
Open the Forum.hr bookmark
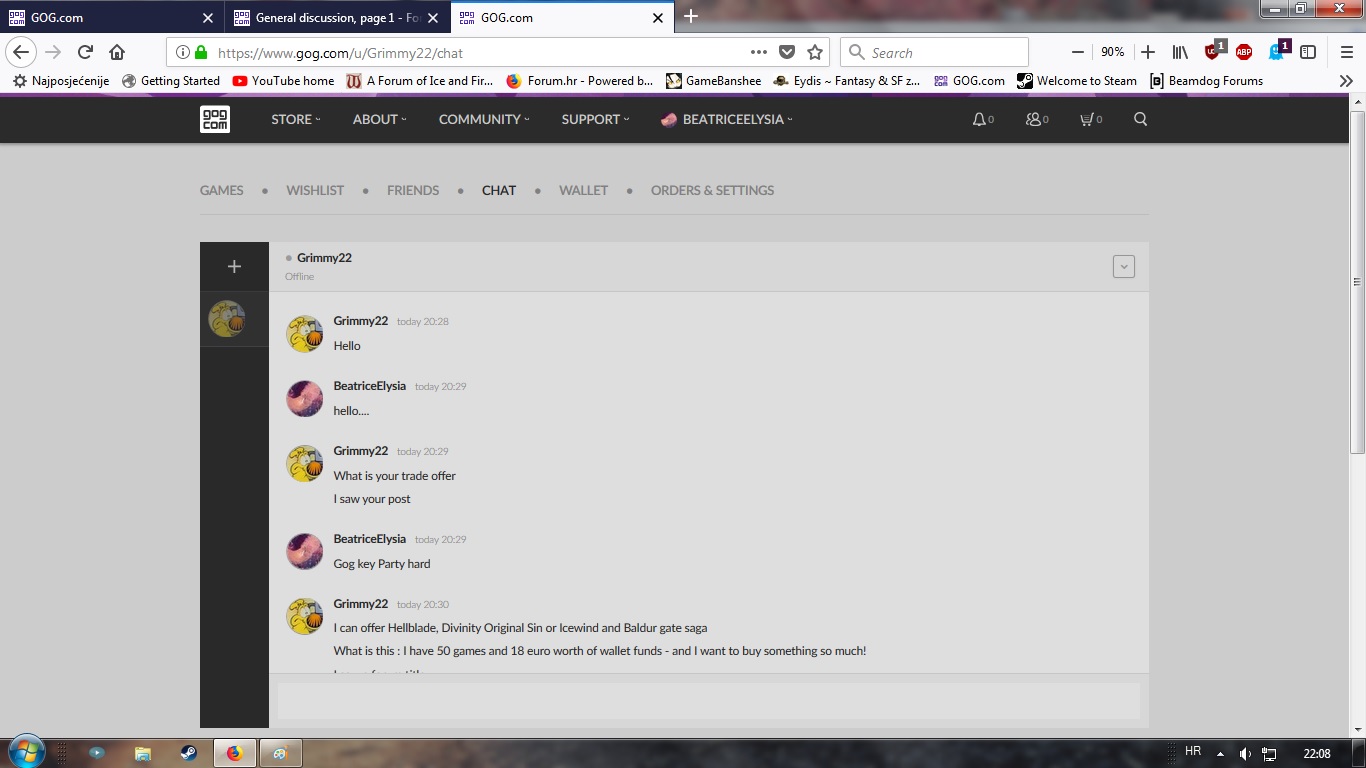tap(580, 81)
